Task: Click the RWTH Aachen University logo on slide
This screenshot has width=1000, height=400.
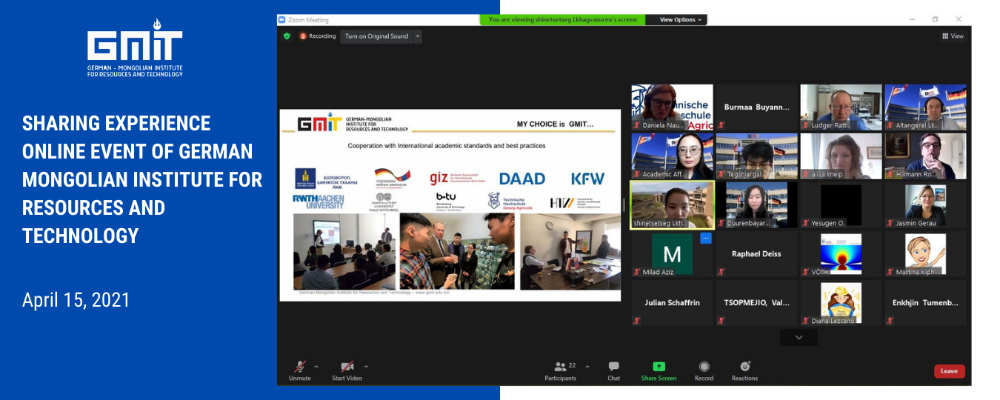Action: [318, 202]
